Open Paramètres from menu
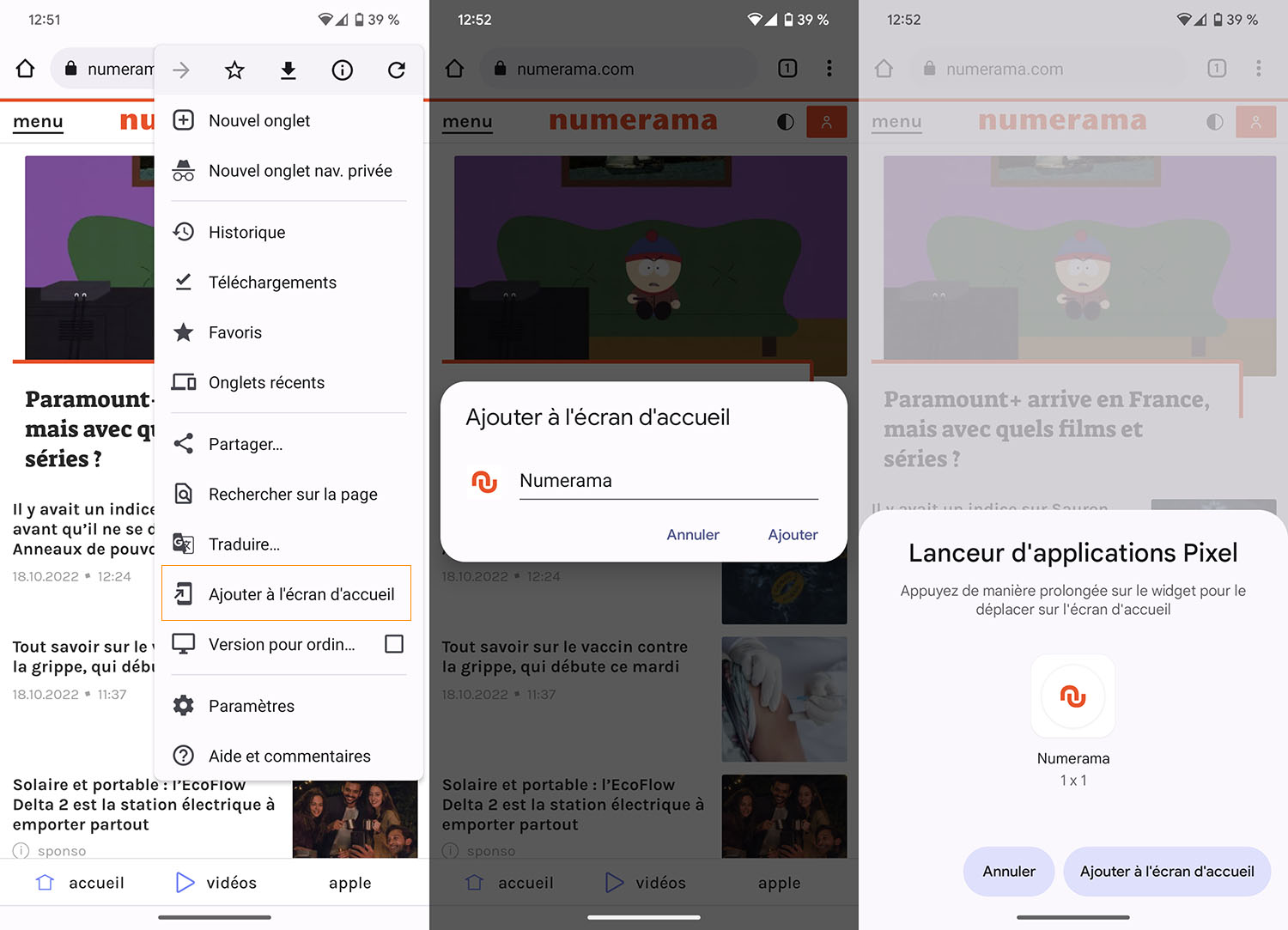The image size is (1288, 930). click(289, 706)
